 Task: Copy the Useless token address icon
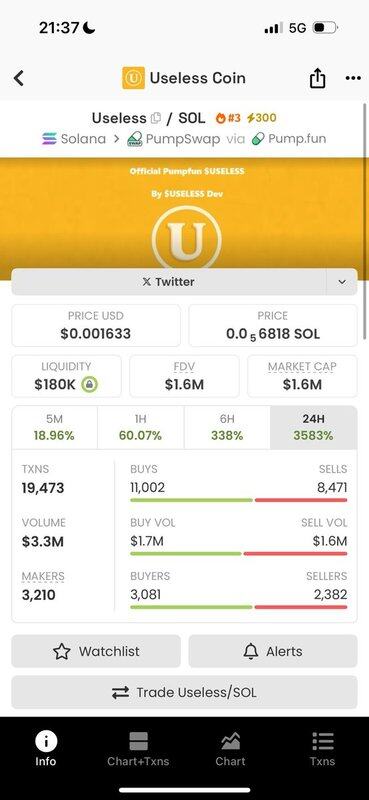coord(156,118)
